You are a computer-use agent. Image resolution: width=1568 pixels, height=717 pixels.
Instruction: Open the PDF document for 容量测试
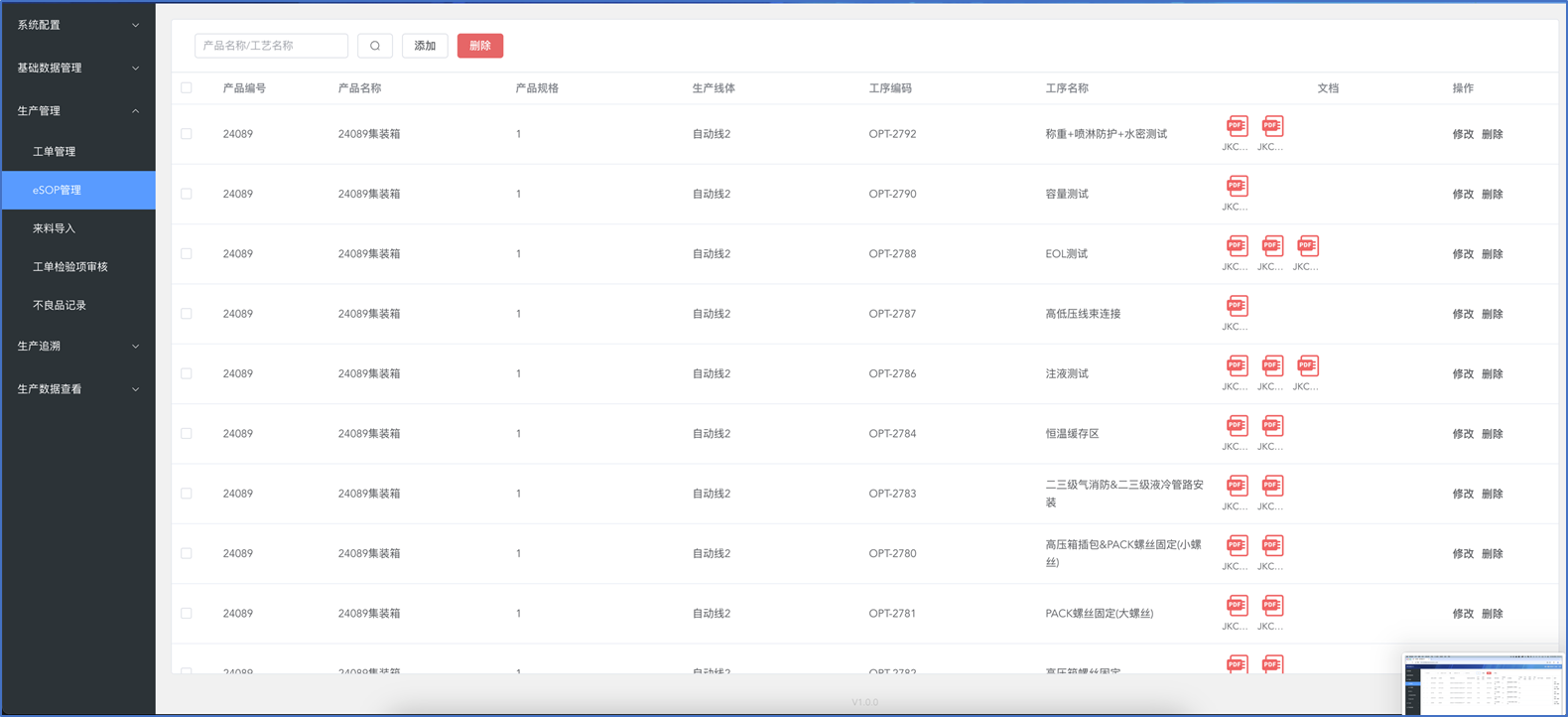click(x=1237, y=187)
